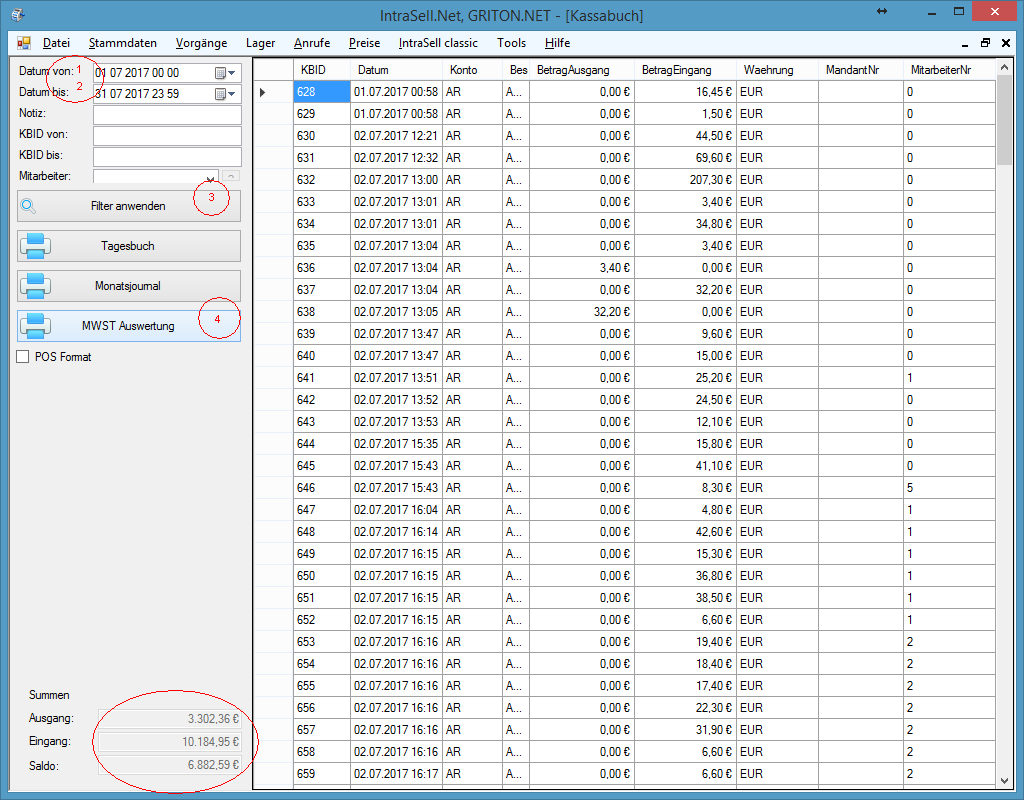
Task: Select KBID cell 628
Action: click(322, 92)
